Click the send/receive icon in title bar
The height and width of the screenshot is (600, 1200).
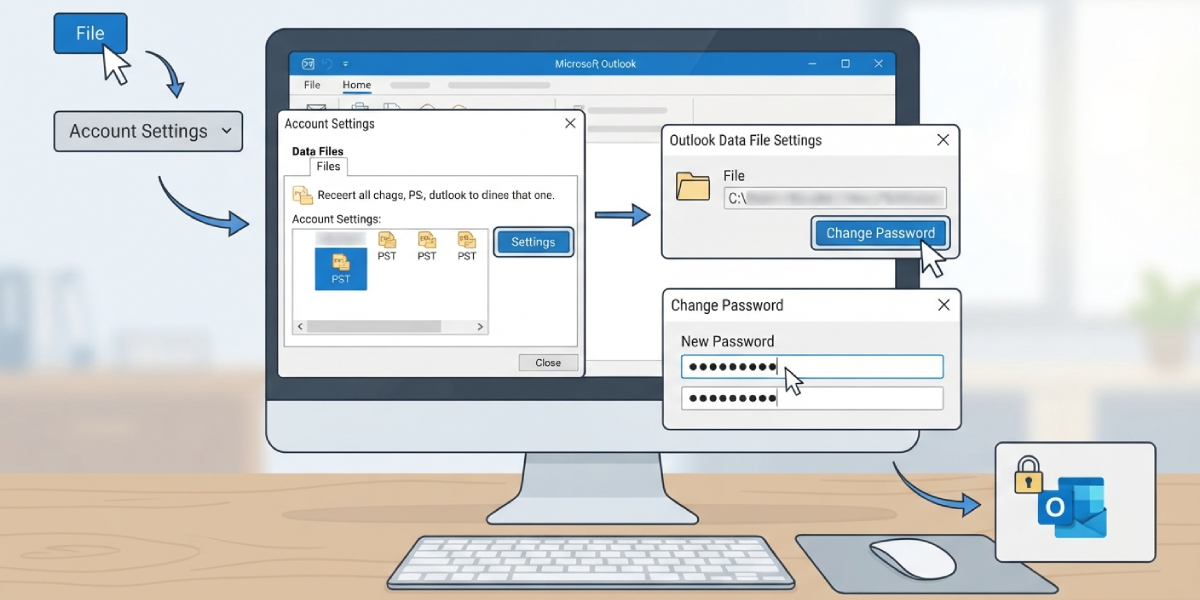coord(308,63)
